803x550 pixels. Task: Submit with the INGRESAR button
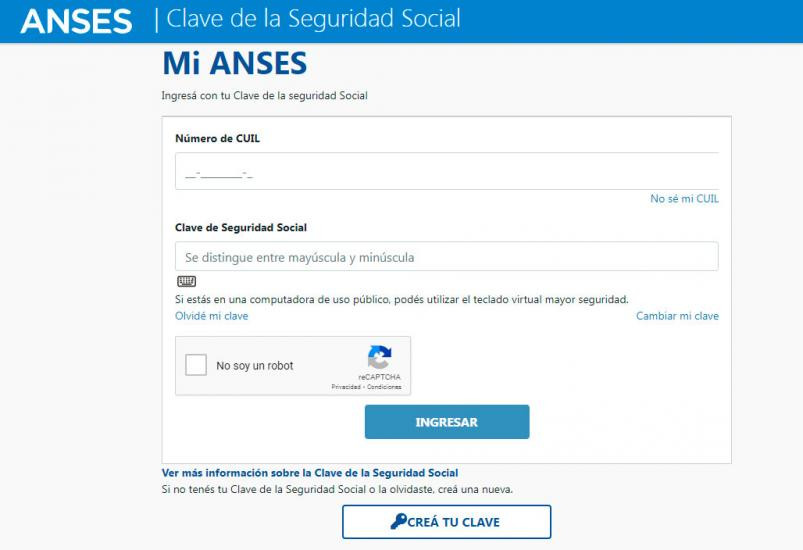point(447,422)
